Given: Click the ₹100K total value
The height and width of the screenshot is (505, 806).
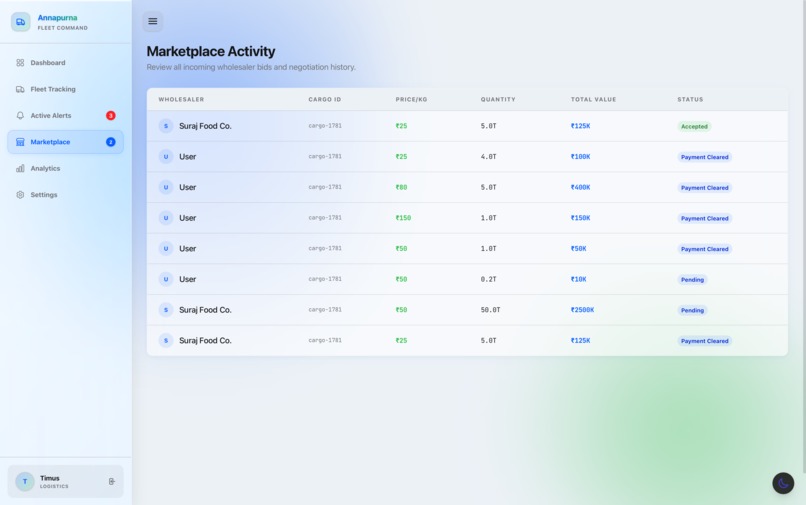Looking at the screenshot, I should (x=580, y=156).
